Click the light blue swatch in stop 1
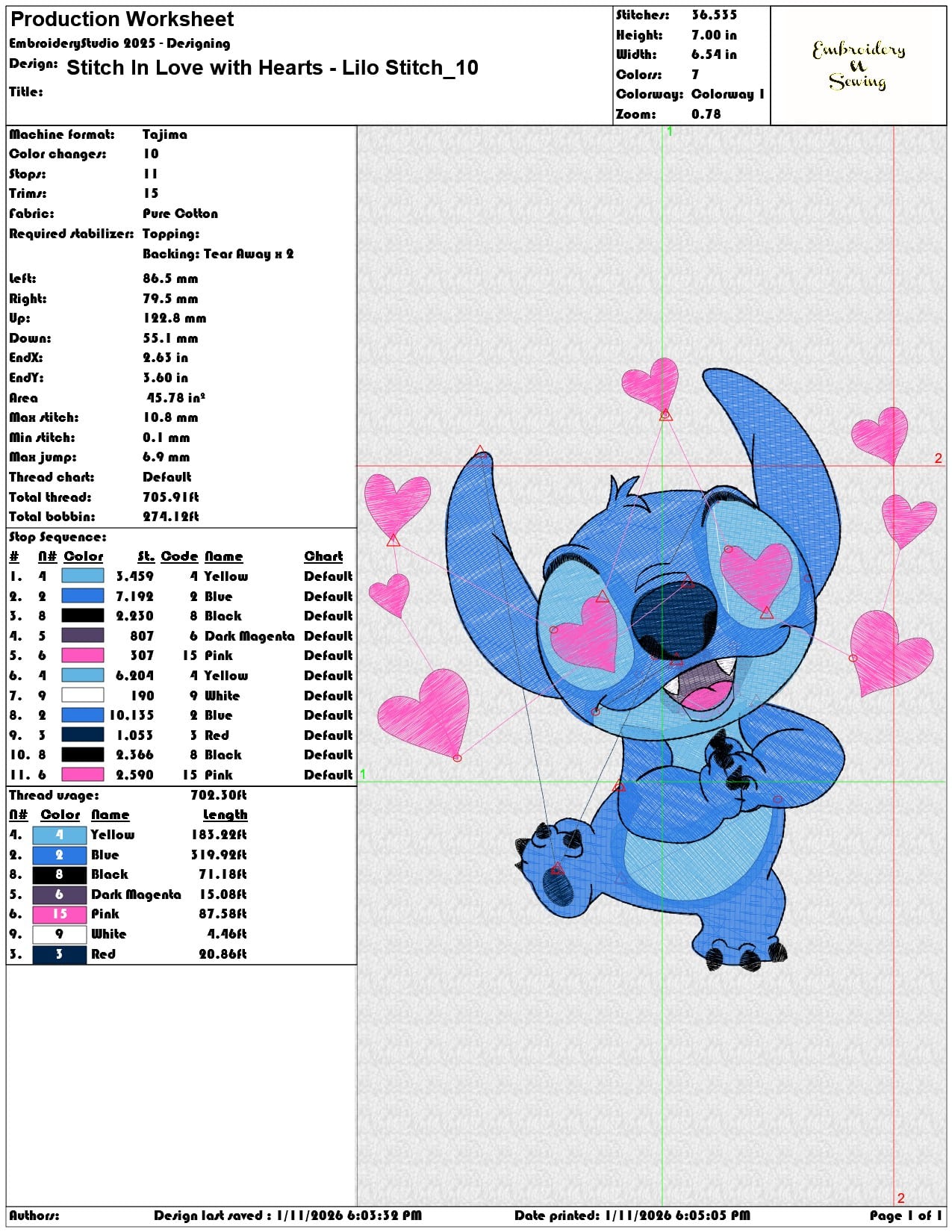Viewport: 952px width, 1232px height. pyautogui.click(x=83, y=576)
